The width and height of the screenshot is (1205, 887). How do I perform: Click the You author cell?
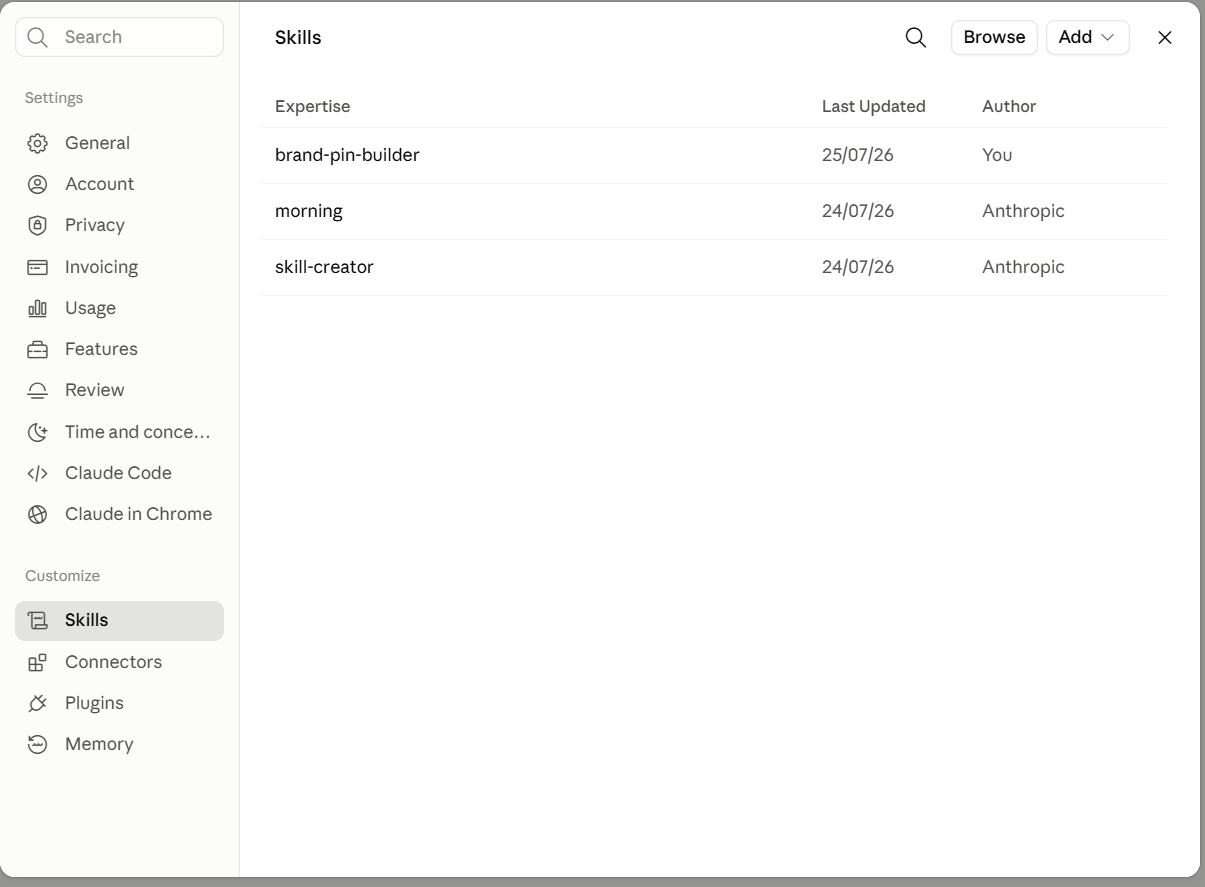[997, 155]
